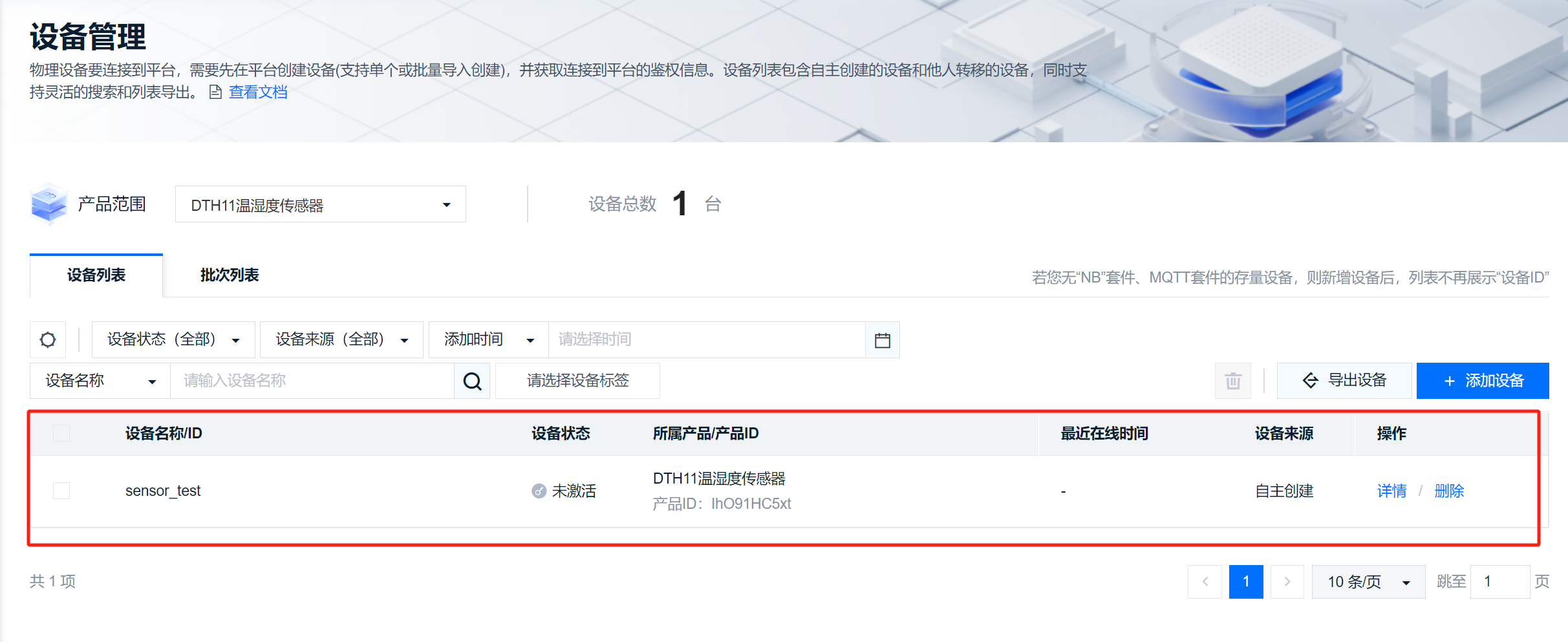Click the 跳至 page number field
The height and width of the screenshot is (642, 1568).
pos(1499,581)
